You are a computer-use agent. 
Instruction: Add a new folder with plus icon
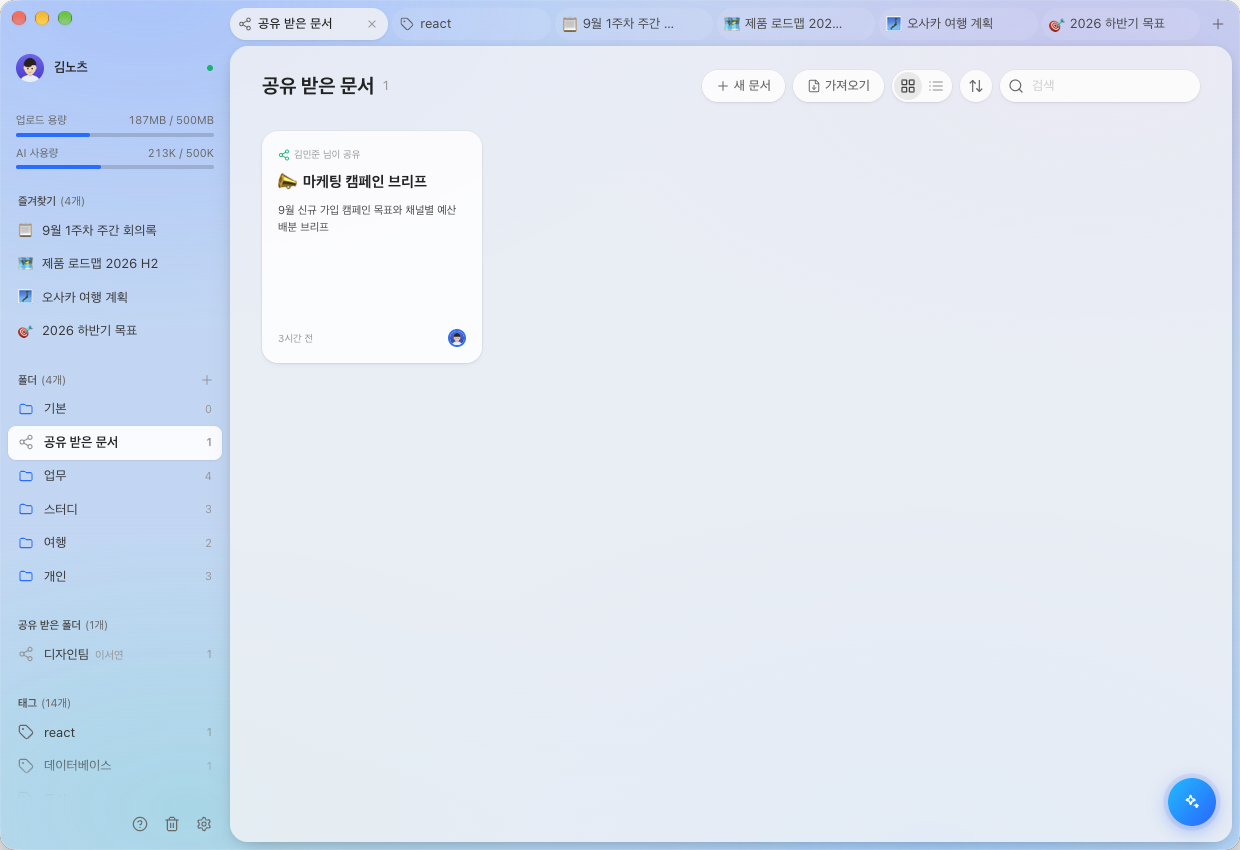(x=207, y=380)
